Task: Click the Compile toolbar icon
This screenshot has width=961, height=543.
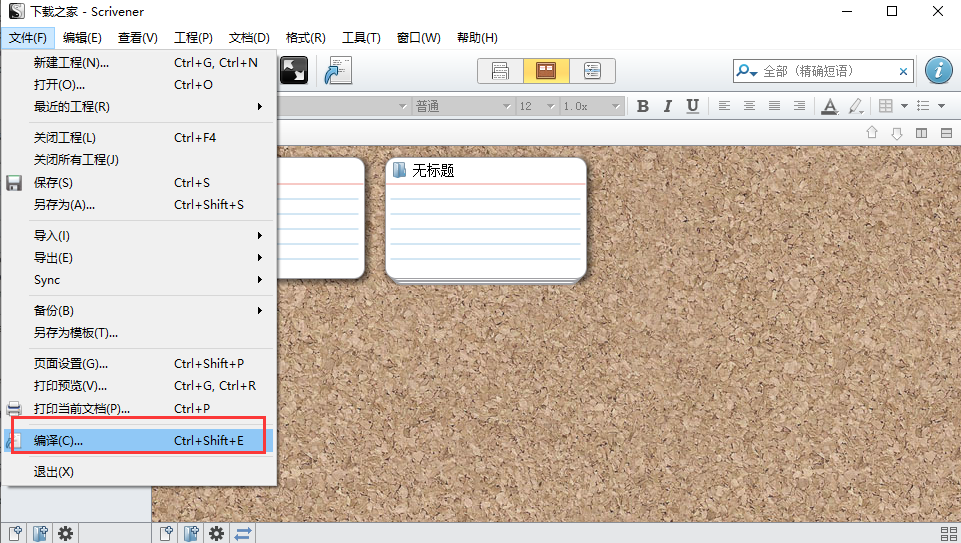Action: [x=338, y=70]
